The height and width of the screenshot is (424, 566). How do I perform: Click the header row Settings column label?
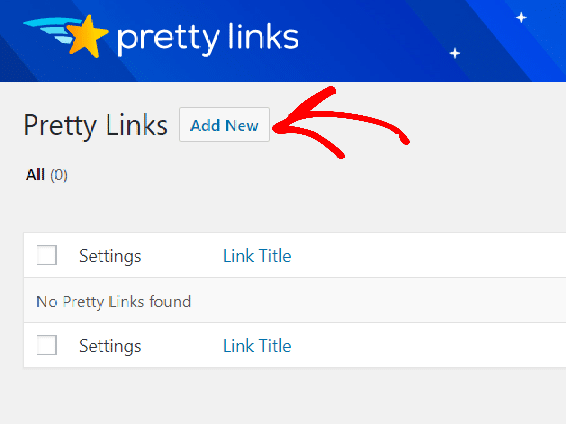[110, 256]
